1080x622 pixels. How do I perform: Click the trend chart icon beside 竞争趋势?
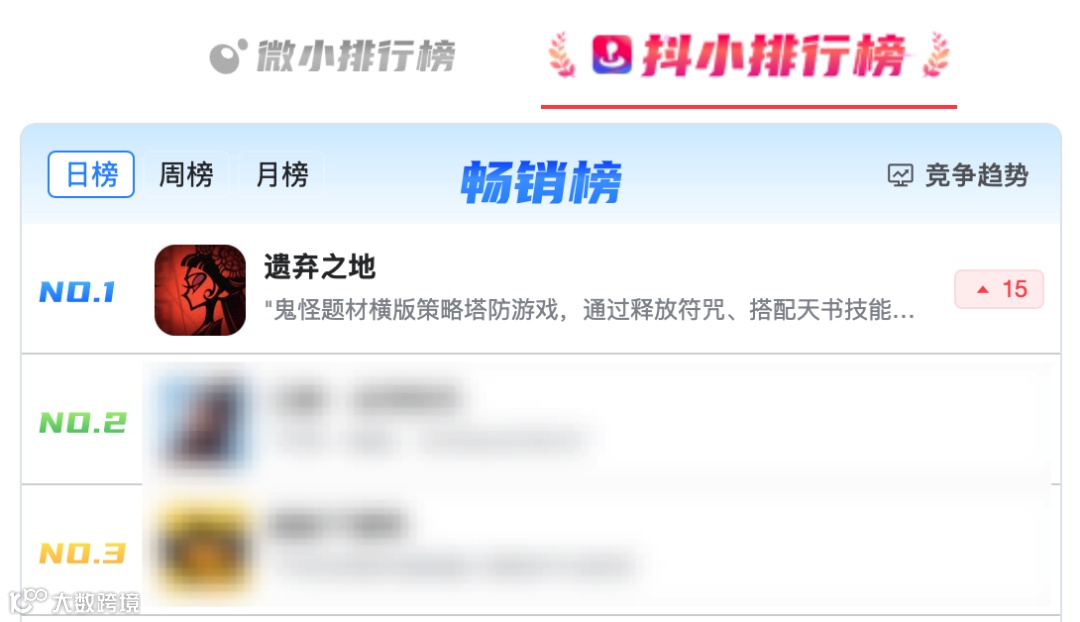(900, 176)
